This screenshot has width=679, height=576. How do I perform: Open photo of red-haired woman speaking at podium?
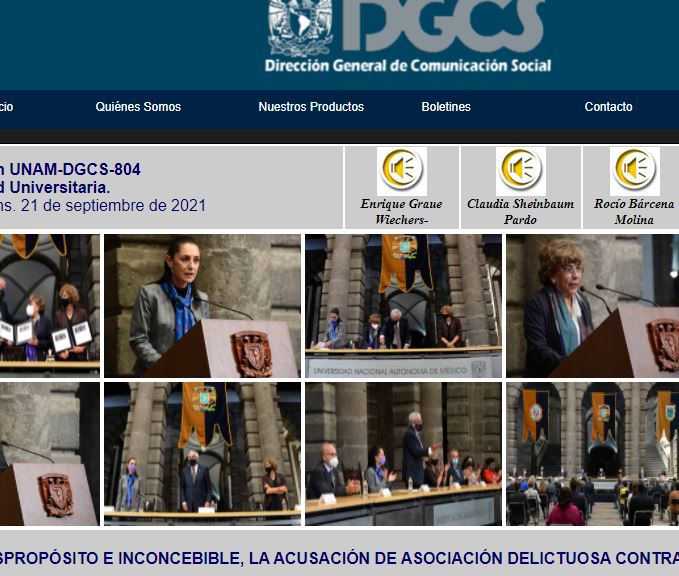pos(592,306)
